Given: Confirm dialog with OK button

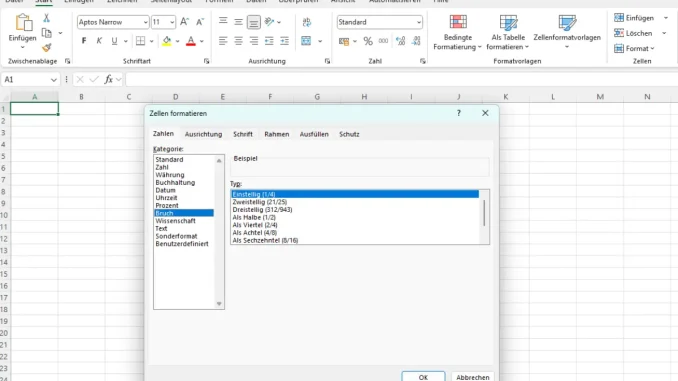Looking at the screenshot, I should (423, 377).
